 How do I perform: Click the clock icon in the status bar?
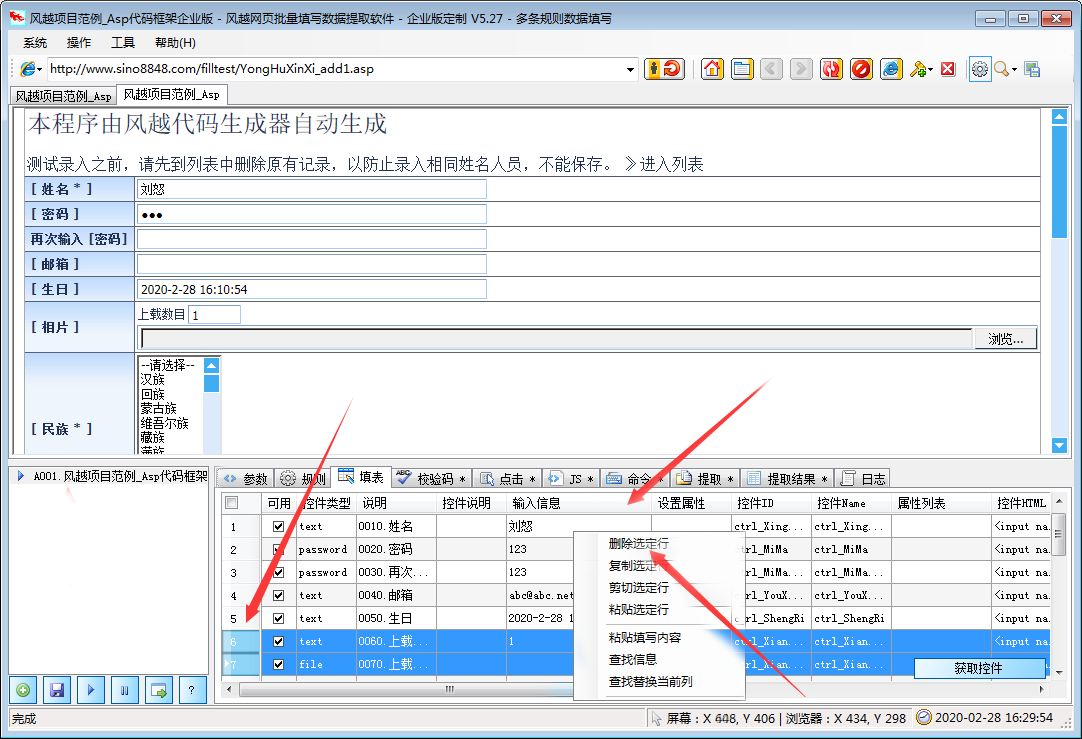923,718
